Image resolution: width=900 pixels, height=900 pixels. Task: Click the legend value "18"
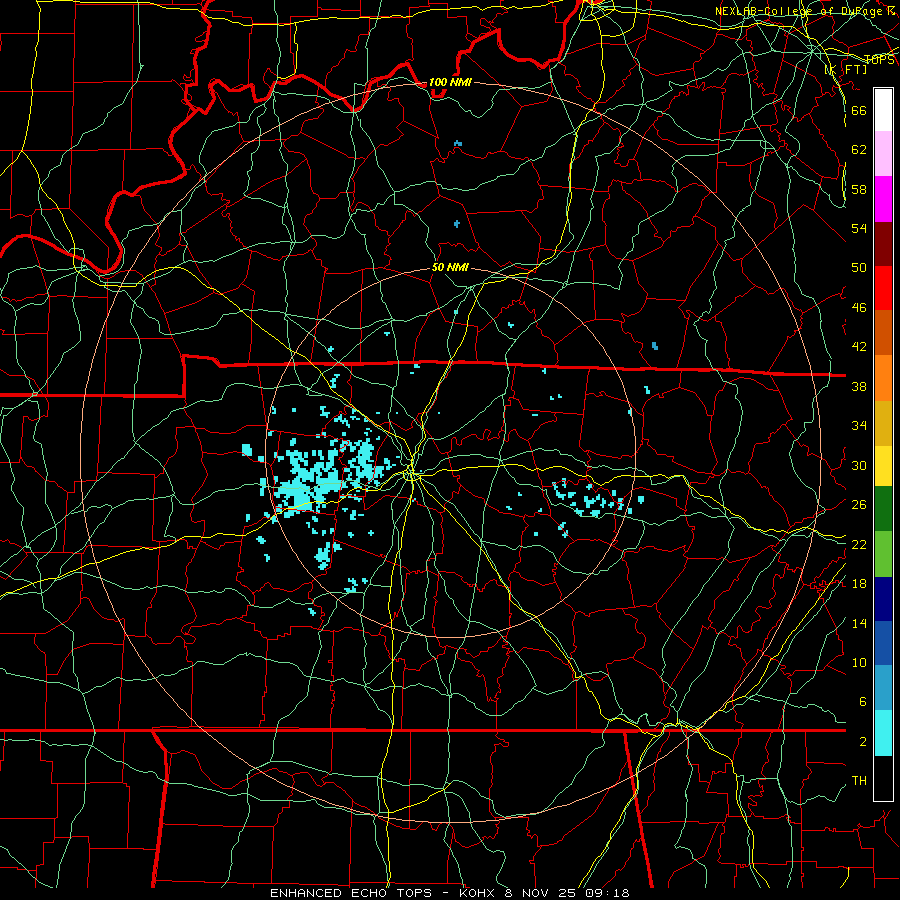click(x=859, y=584)
